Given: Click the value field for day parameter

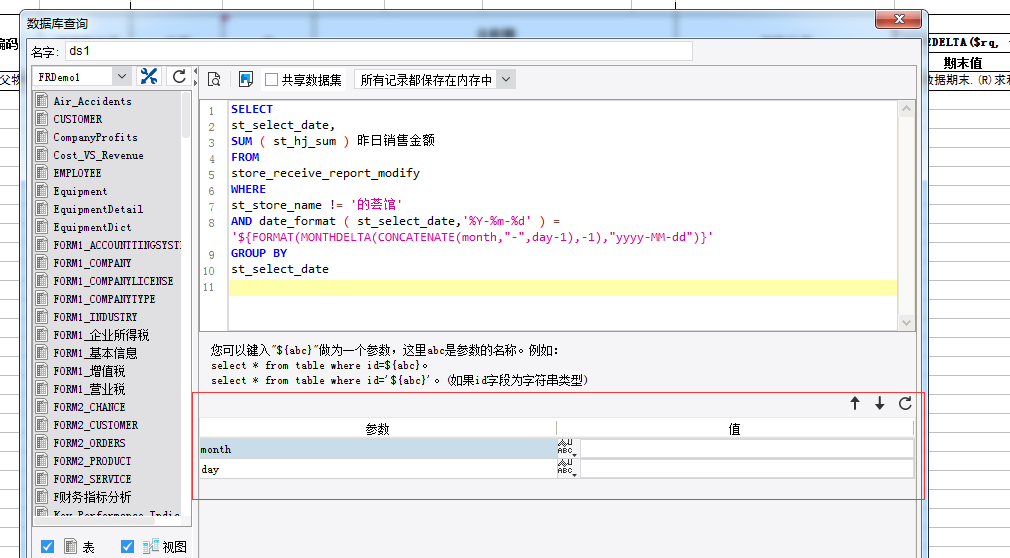Looking at the screenshot, I should click(746, 468).
